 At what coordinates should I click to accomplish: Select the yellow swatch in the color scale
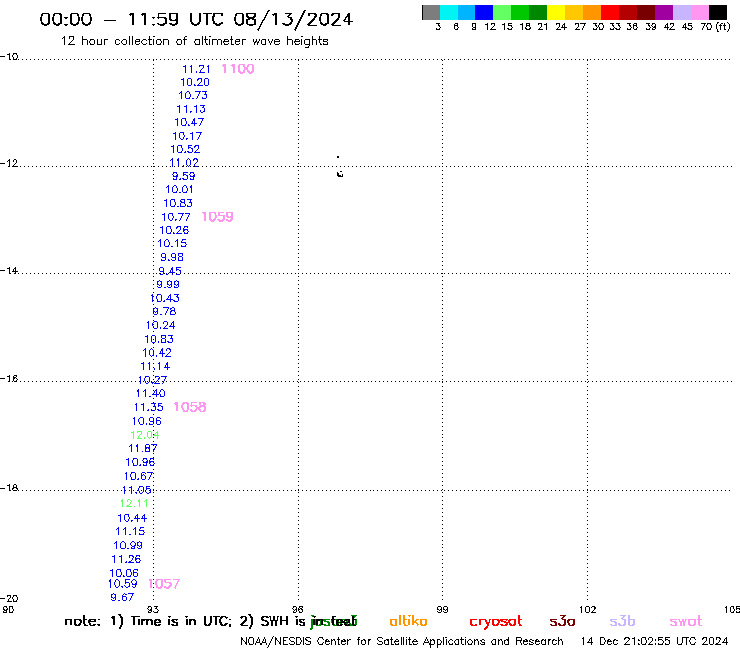click(556, 12)
